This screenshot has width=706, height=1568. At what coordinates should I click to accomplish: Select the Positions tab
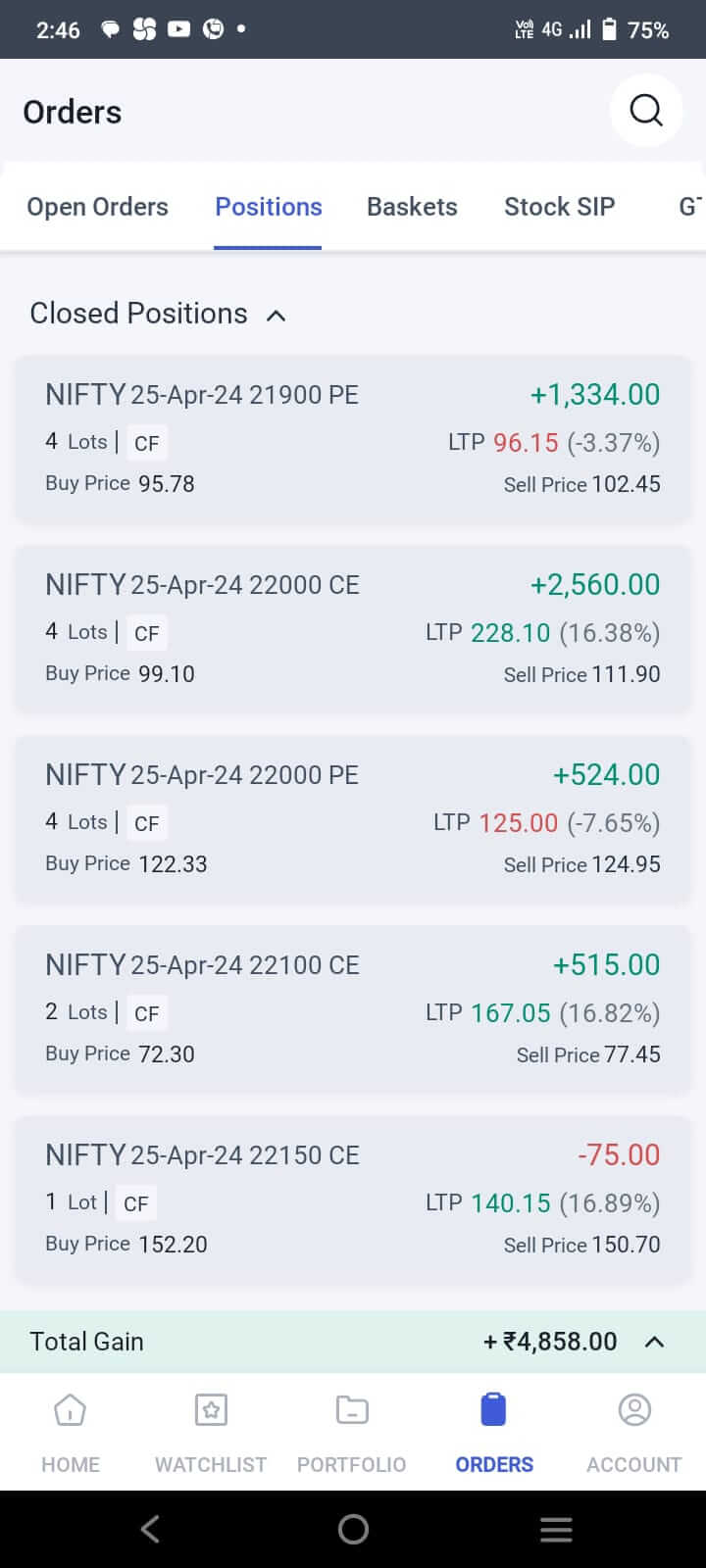coord(269,207)
